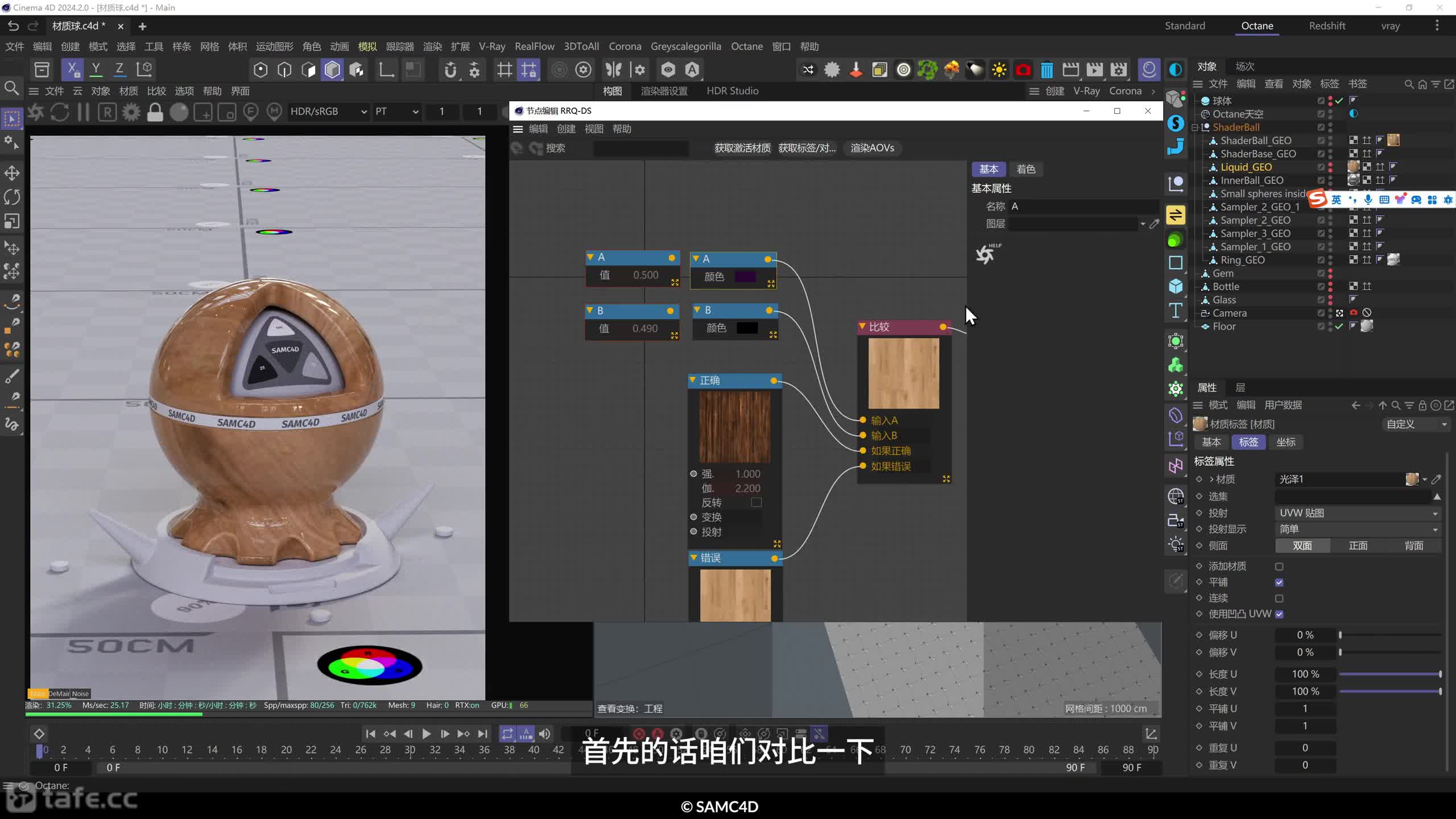The width and height of the screenshot is (1456, 819).
Task: Click the 获取标签/对... button
Action: (806, 148)
